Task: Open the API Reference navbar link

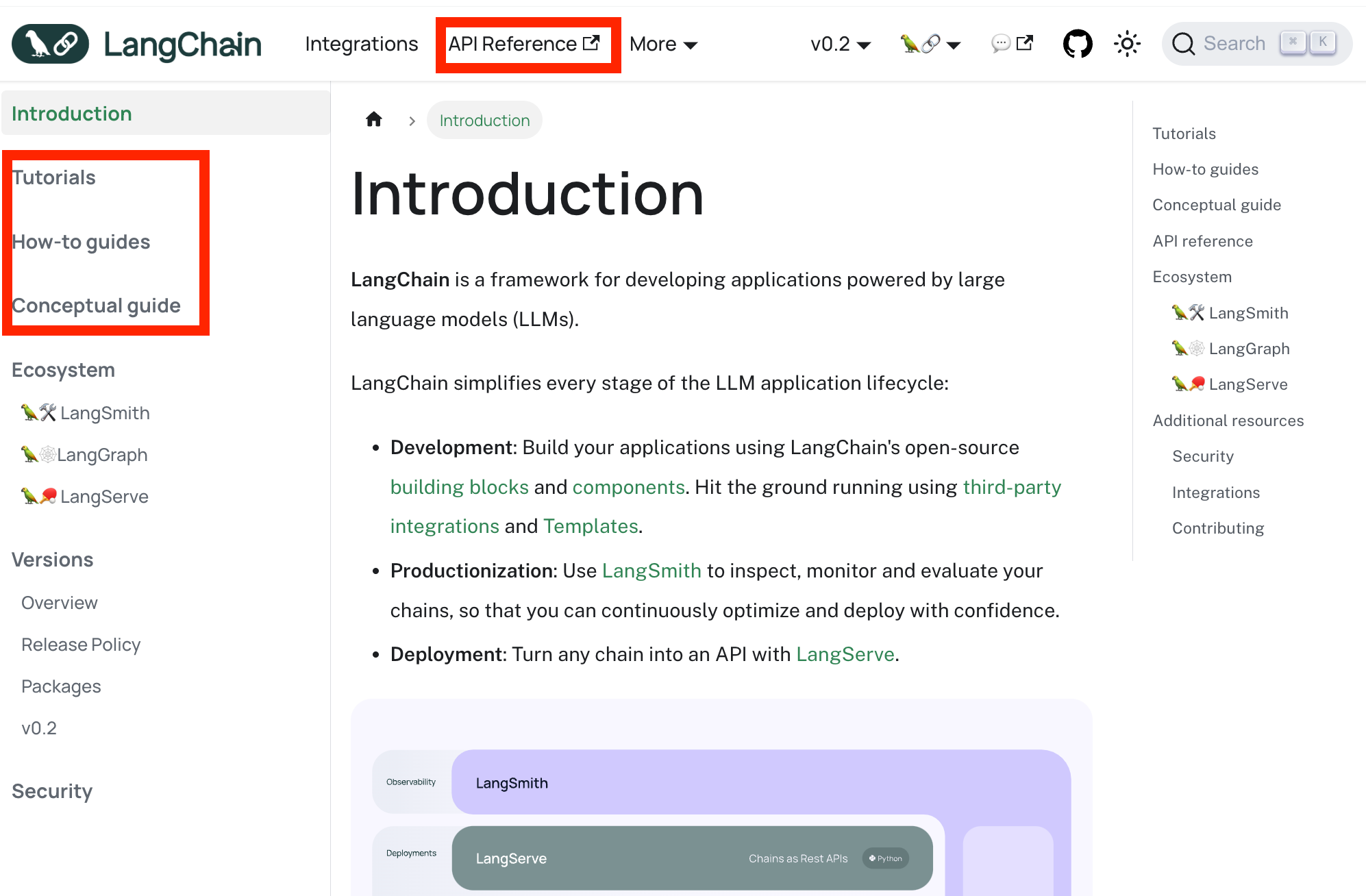Action: pos(524,44)
